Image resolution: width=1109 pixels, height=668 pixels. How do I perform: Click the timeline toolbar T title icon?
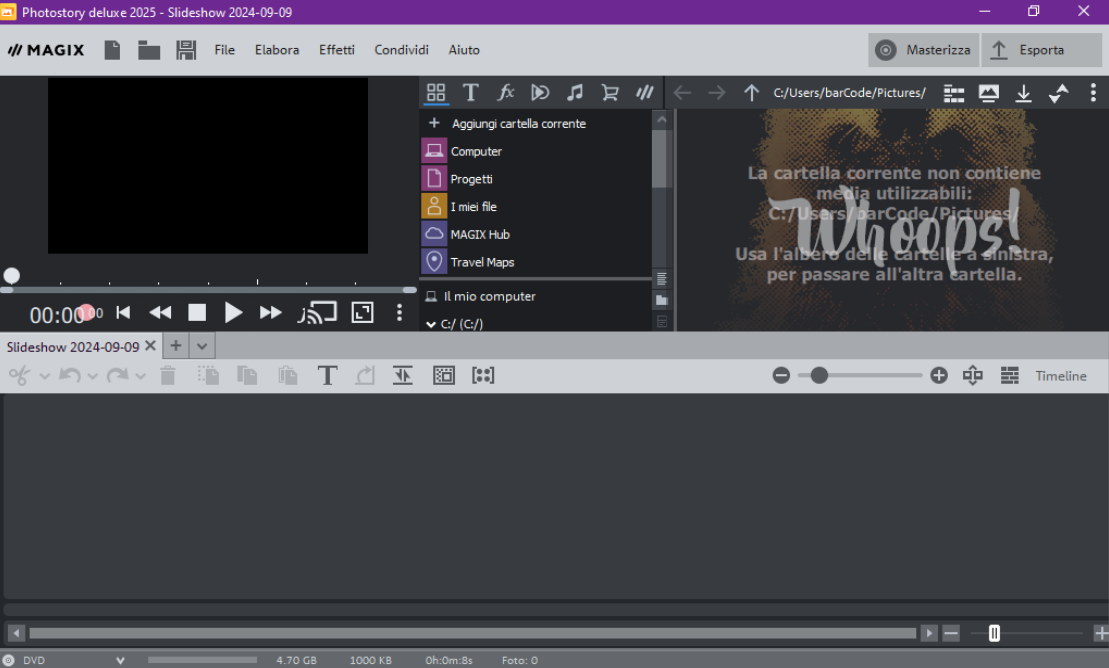[x=327, y=376]
